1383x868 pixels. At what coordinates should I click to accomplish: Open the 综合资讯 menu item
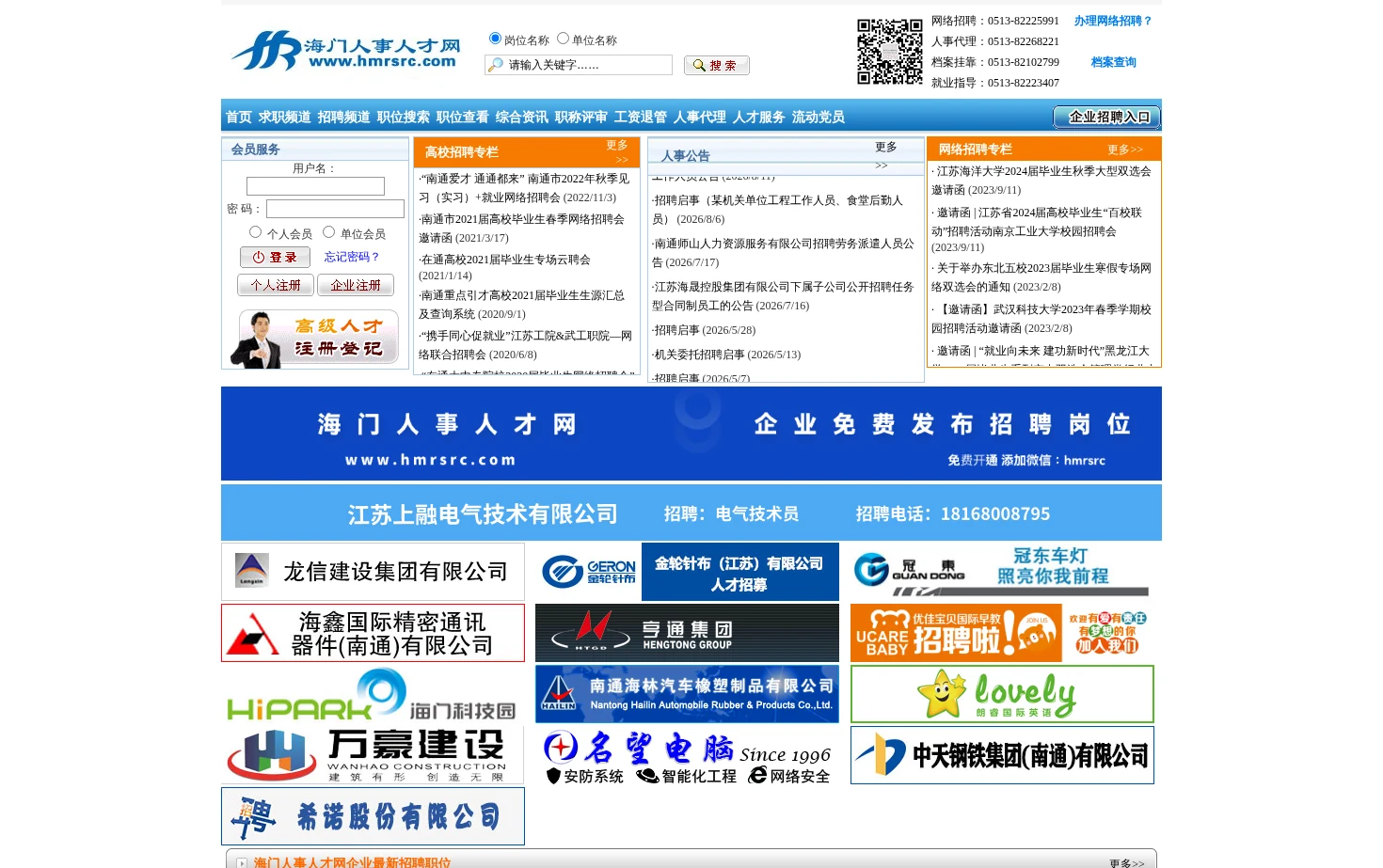point(522,117)
